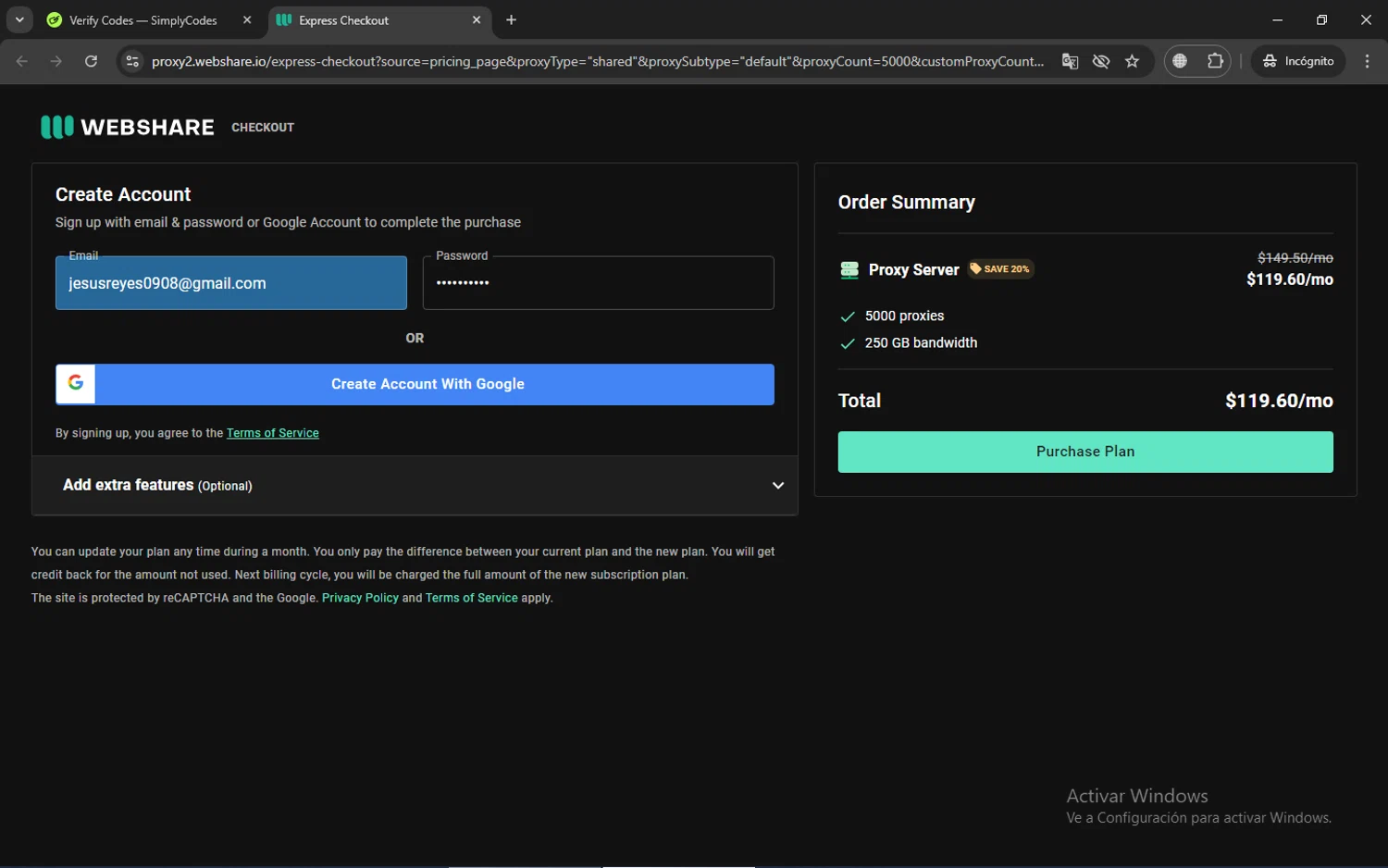Screen dimensions: 1388x868
Task: Expand the Add extra features section
Action: 415,485
